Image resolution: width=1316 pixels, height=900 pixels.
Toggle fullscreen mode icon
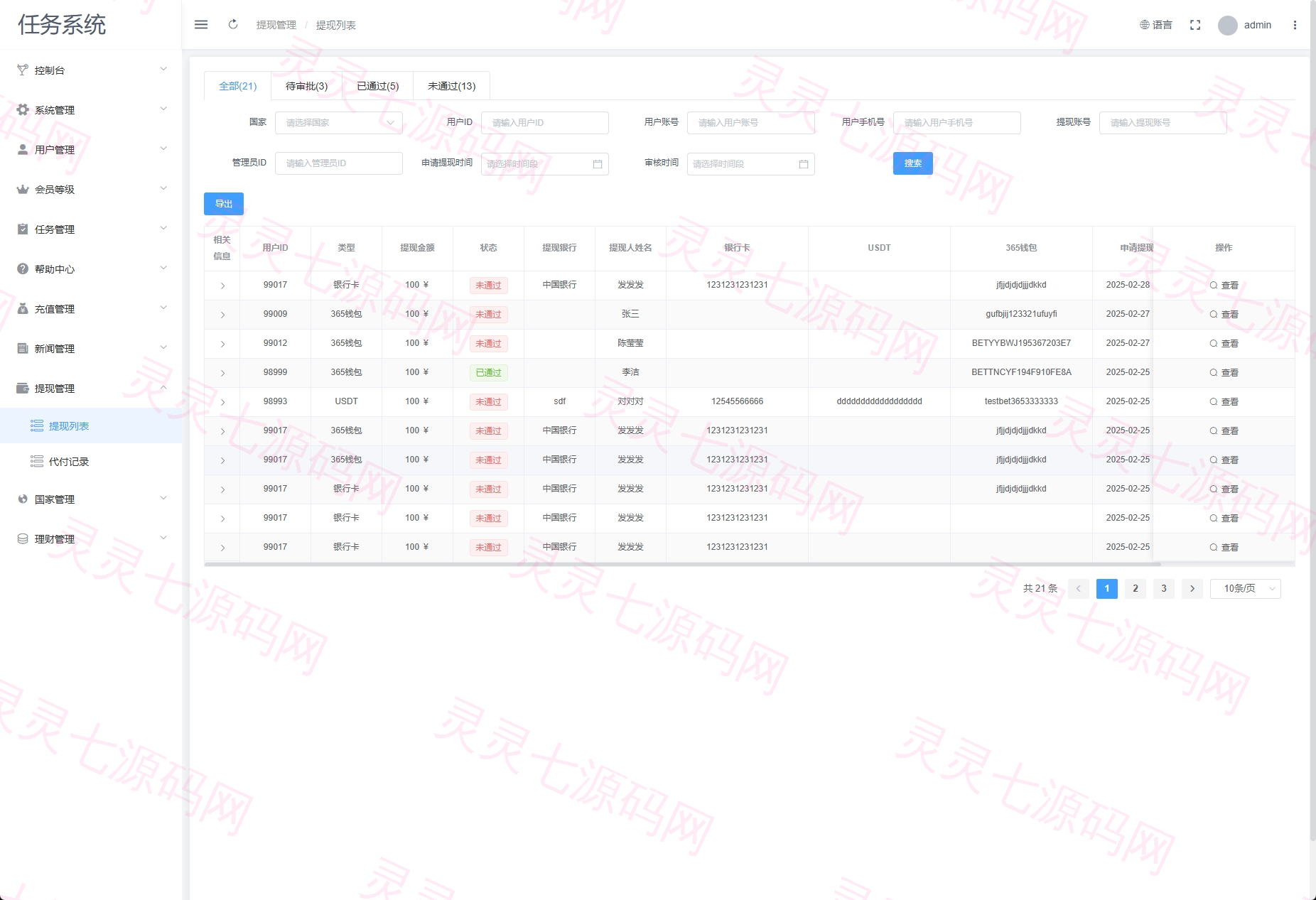click(x=1195, y=25)
